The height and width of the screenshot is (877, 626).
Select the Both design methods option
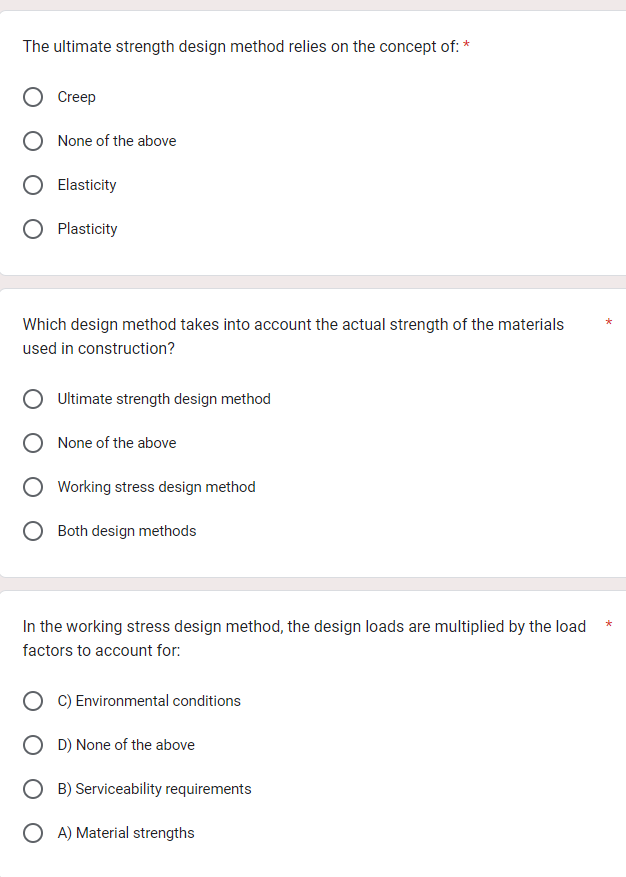pyautogui.click(x=33, y=531)
